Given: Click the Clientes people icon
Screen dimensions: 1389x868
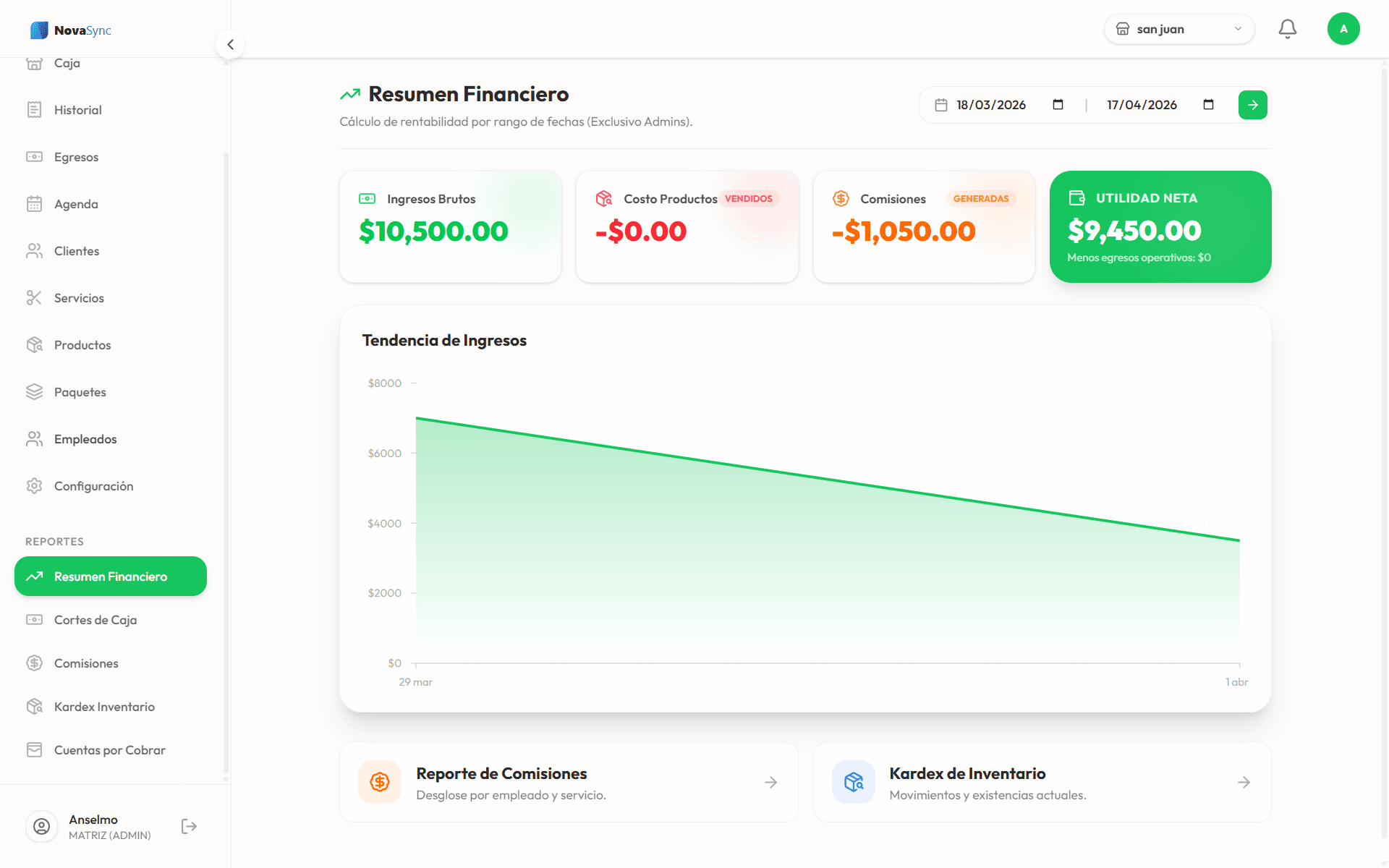Looking at the screenshot, I should (x=34, y=251).
